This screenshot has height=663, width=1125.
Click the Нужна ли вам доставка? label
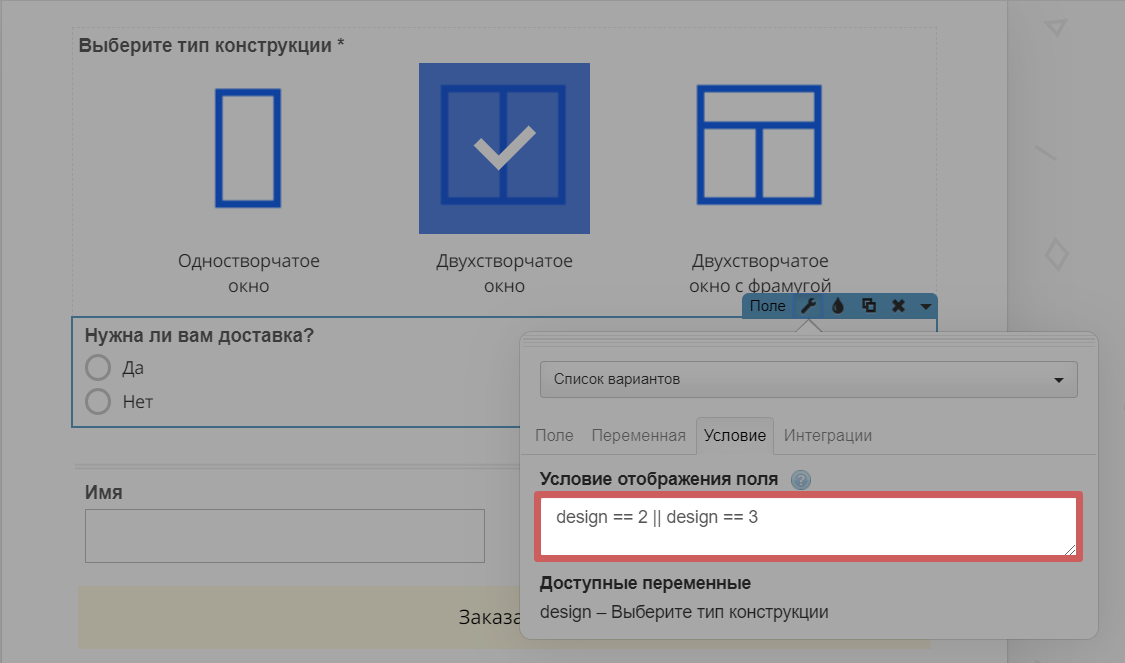point(199,335)
